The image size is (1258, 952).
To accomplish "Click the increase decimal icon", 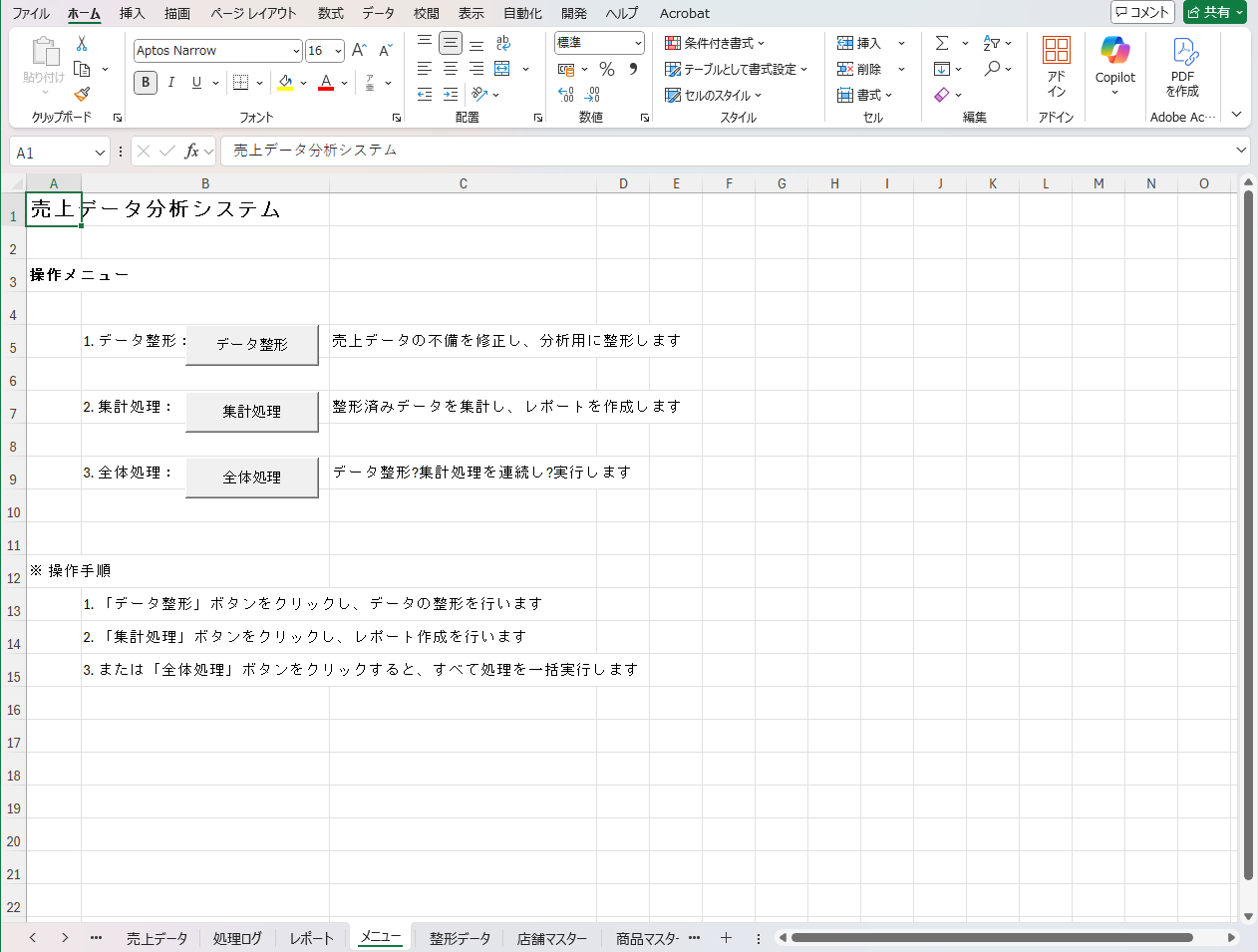I will (565, 95).
